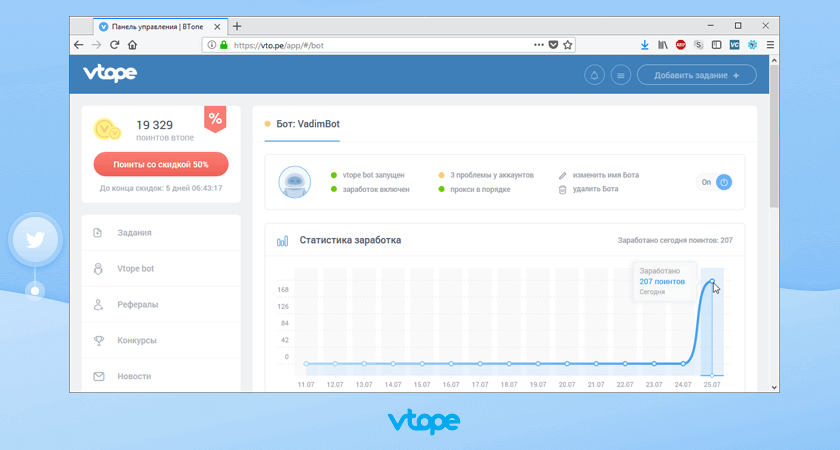Click the 25.07 data point on chart

pyautogui.click(x=712, y=281)
